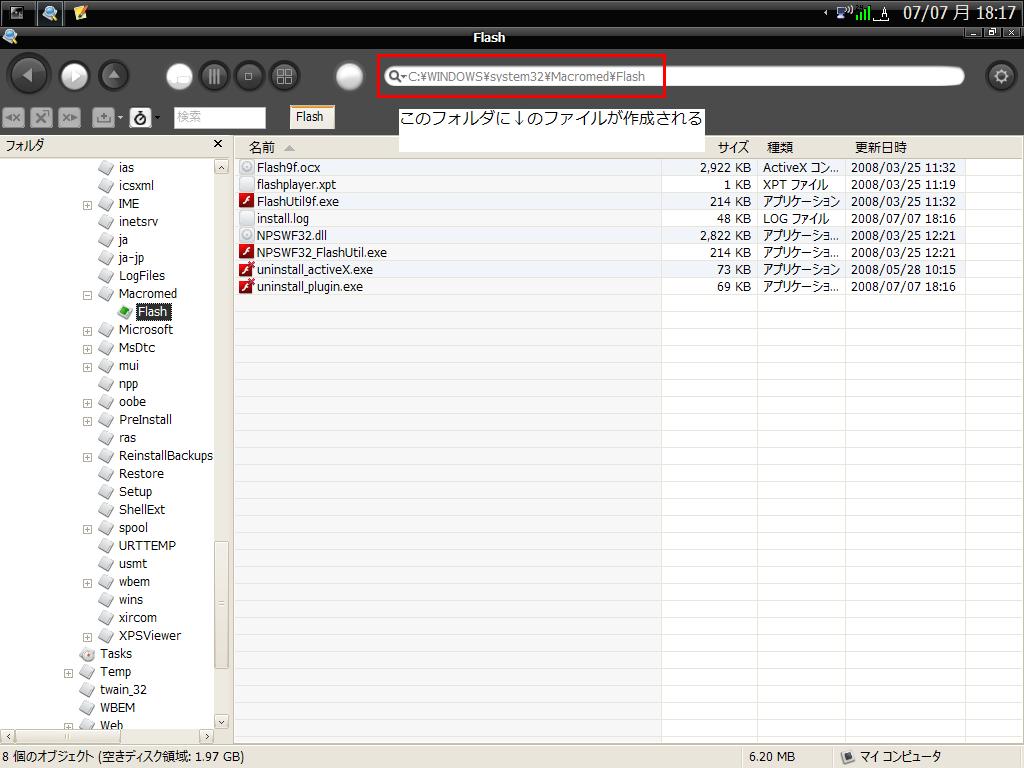Go back with the left-arrow navigation button
Viewport: 1024px width, 768px height.
click(x=28, y=76)
